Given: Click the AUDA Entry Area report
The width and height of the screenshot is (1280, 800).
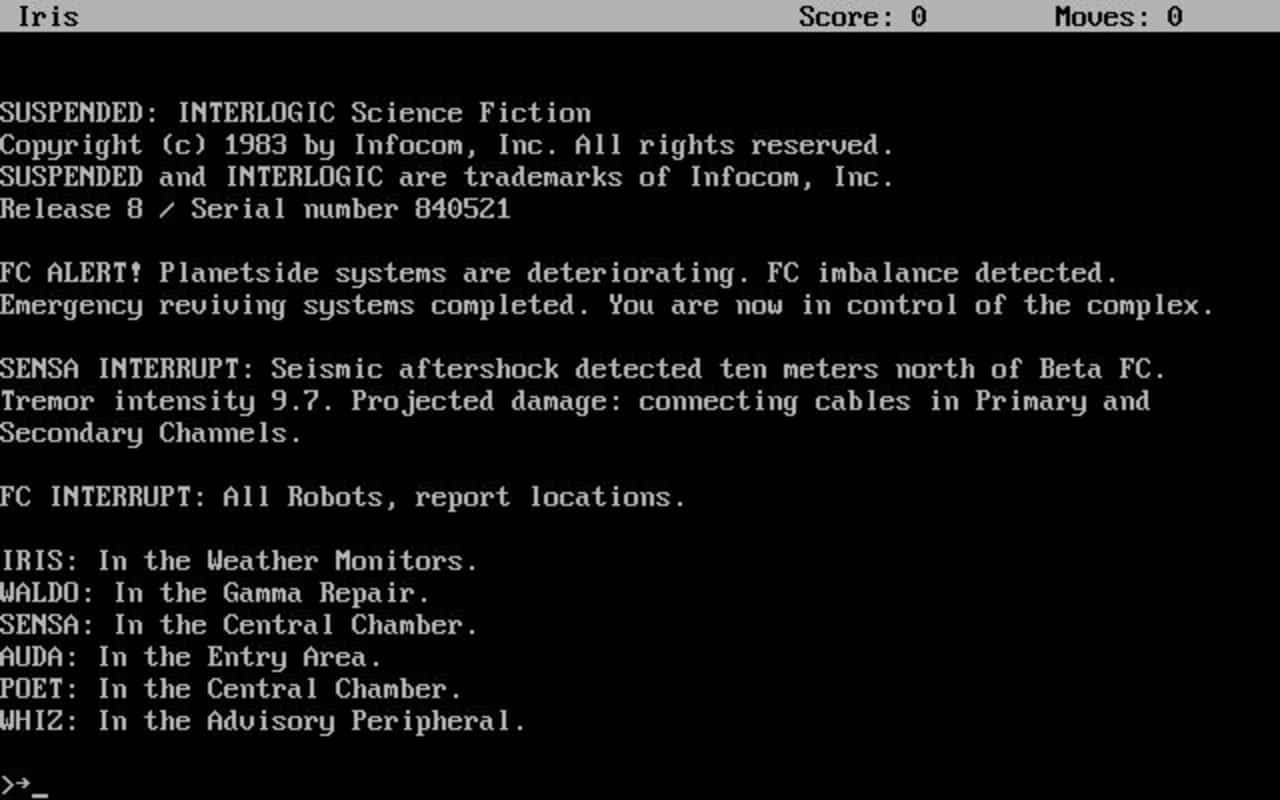Looking at the screenshot, I should pos(189,656).
